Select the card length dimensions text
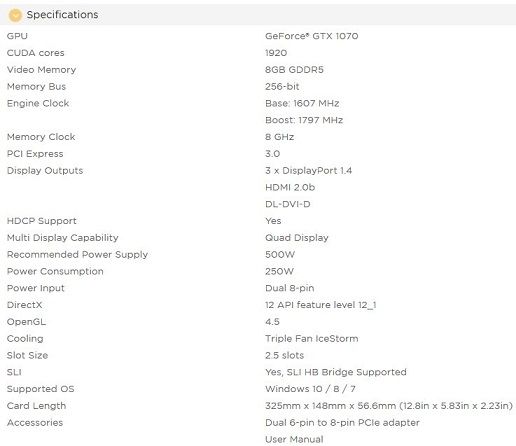 (x=389, y=406)
